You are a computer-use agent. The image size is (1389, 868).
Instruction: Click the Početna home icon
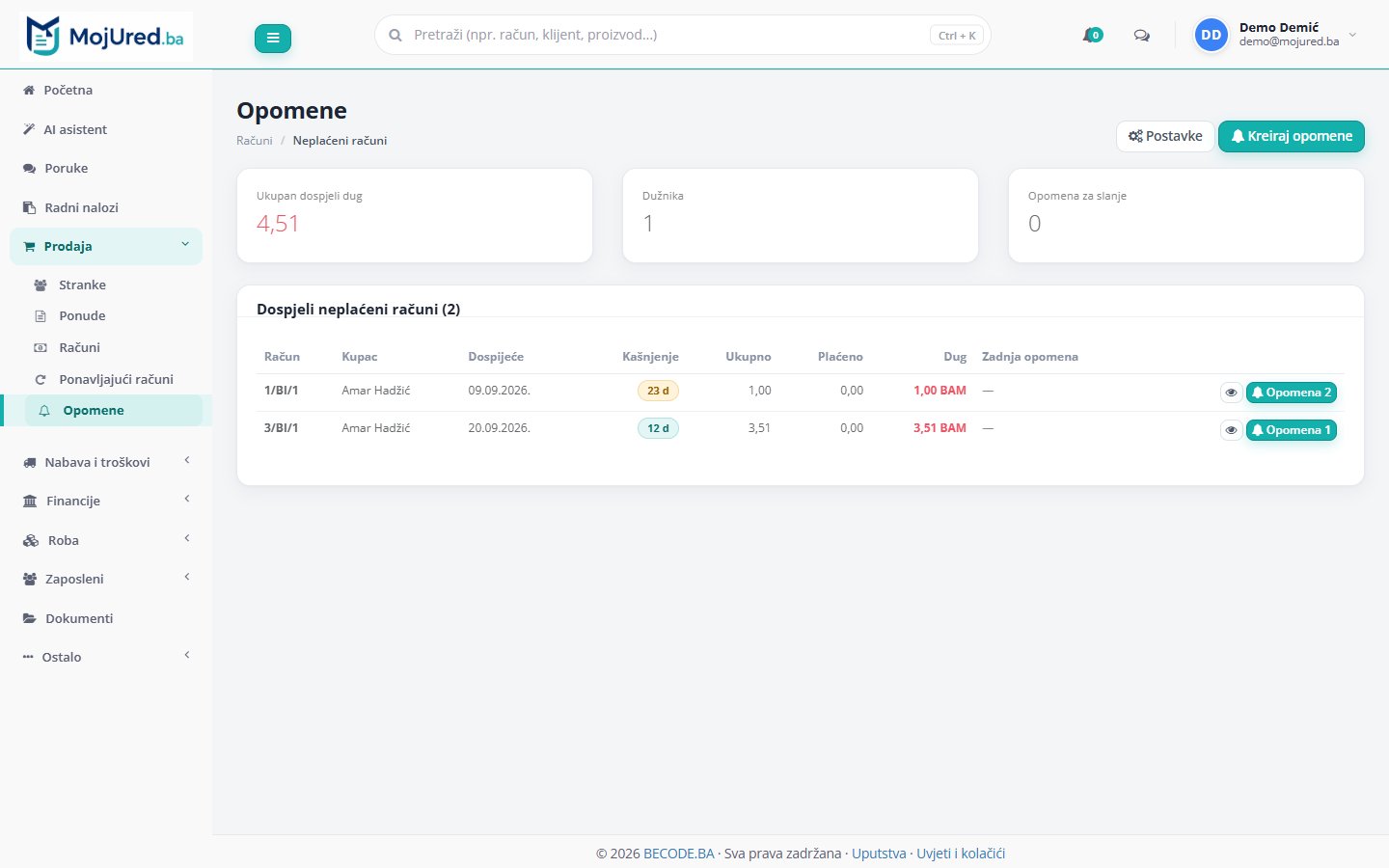coord(29,91)
